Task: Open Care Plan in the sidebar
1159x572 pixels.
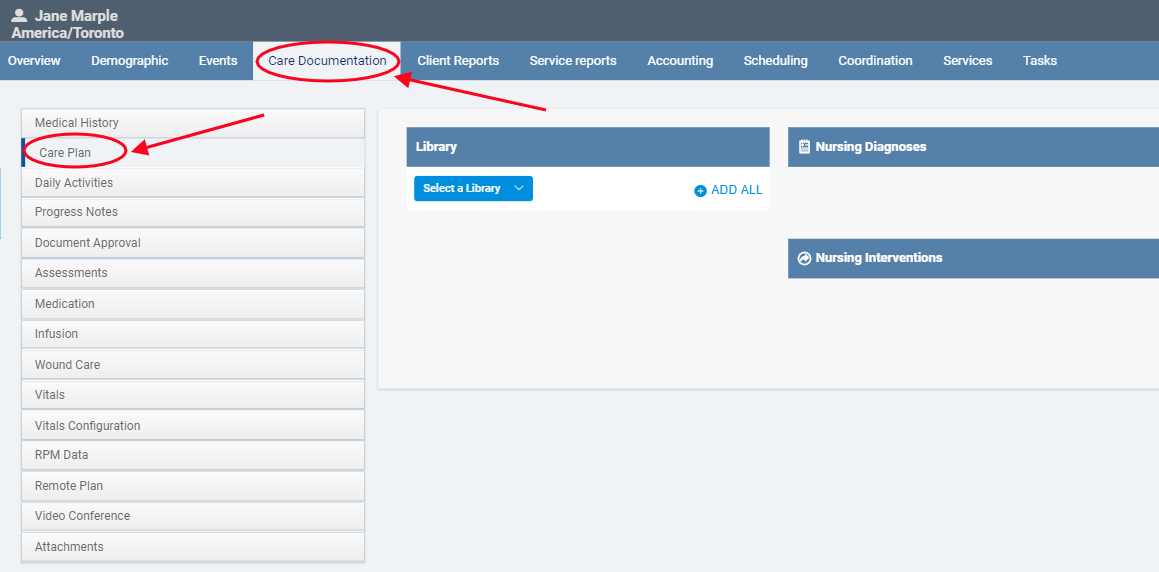Action: [65, 153]
